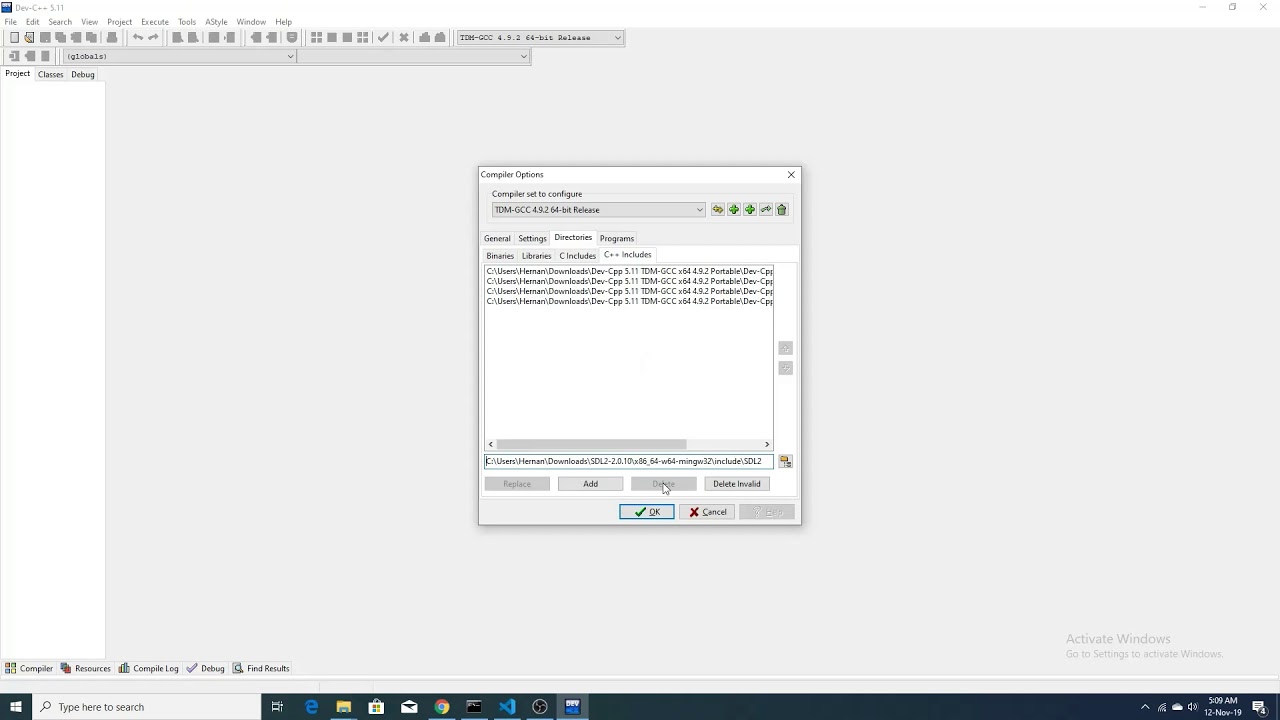Open the Find Results bottom tab
Screen dimensions: 1280x720
coord(261,669)
